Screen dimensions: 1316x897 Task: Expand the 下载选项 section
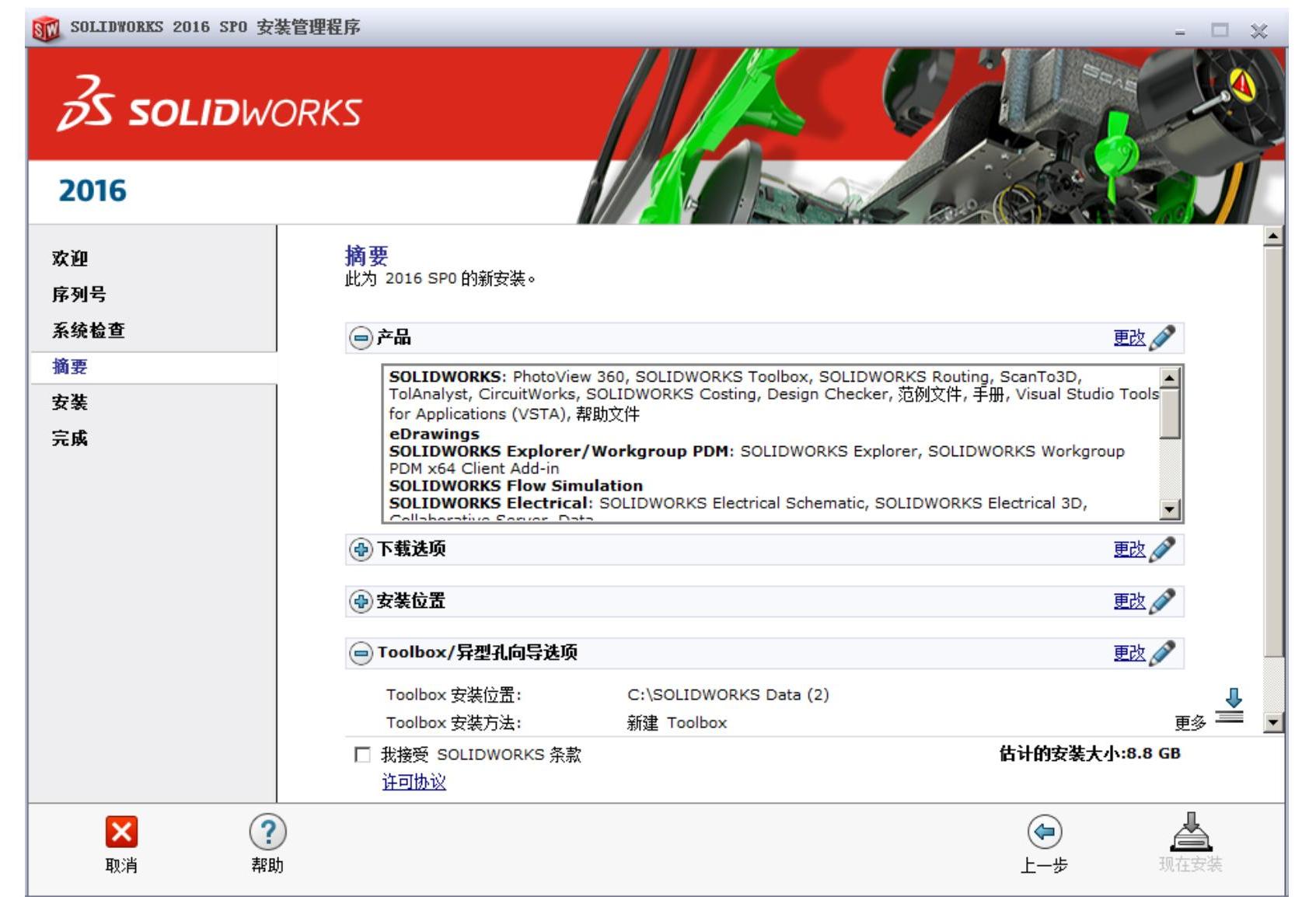(361, 550)
